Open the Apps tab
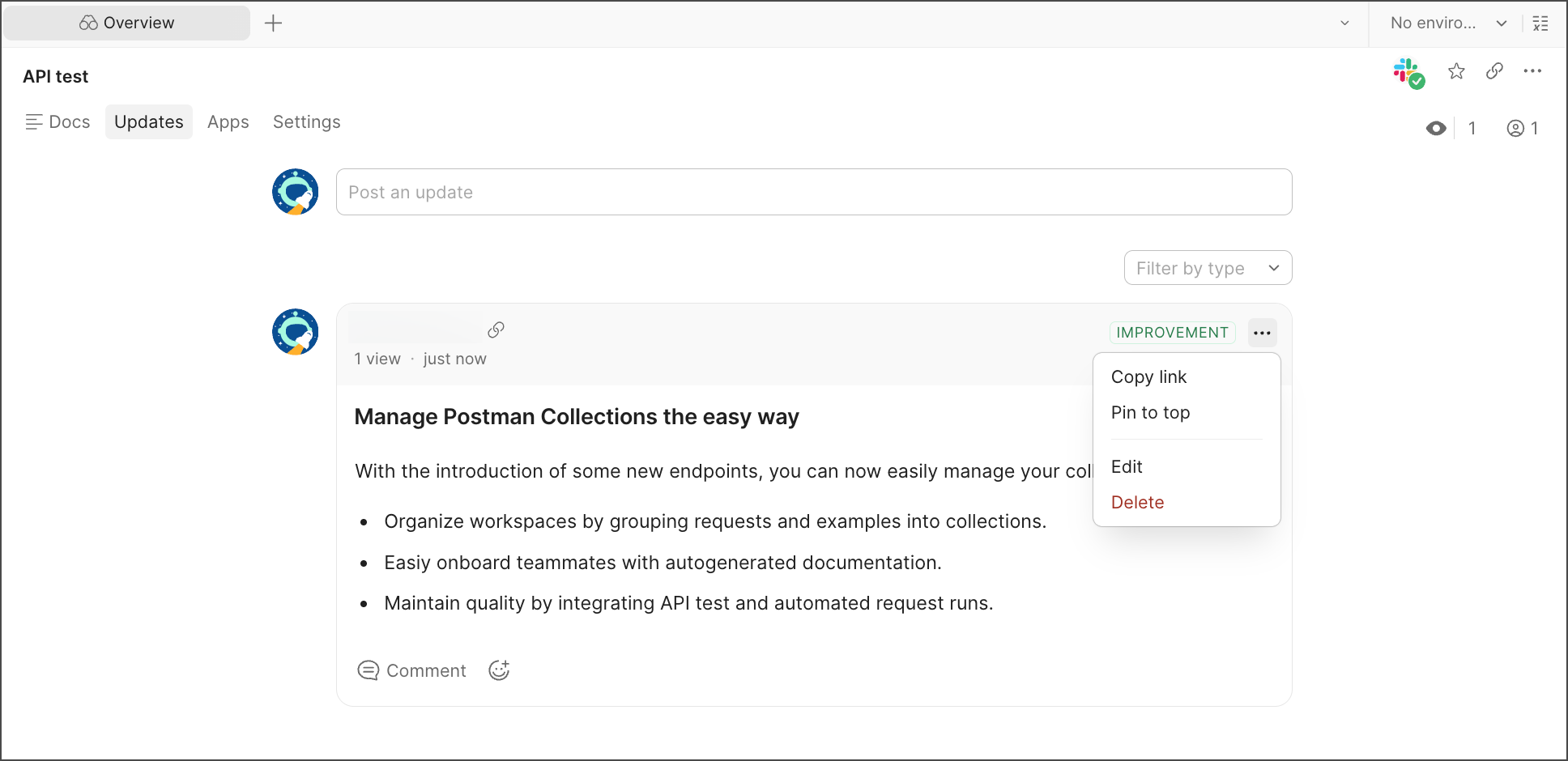The width and height of the screenshot is (1568, 761). click(x=228, y=121)
